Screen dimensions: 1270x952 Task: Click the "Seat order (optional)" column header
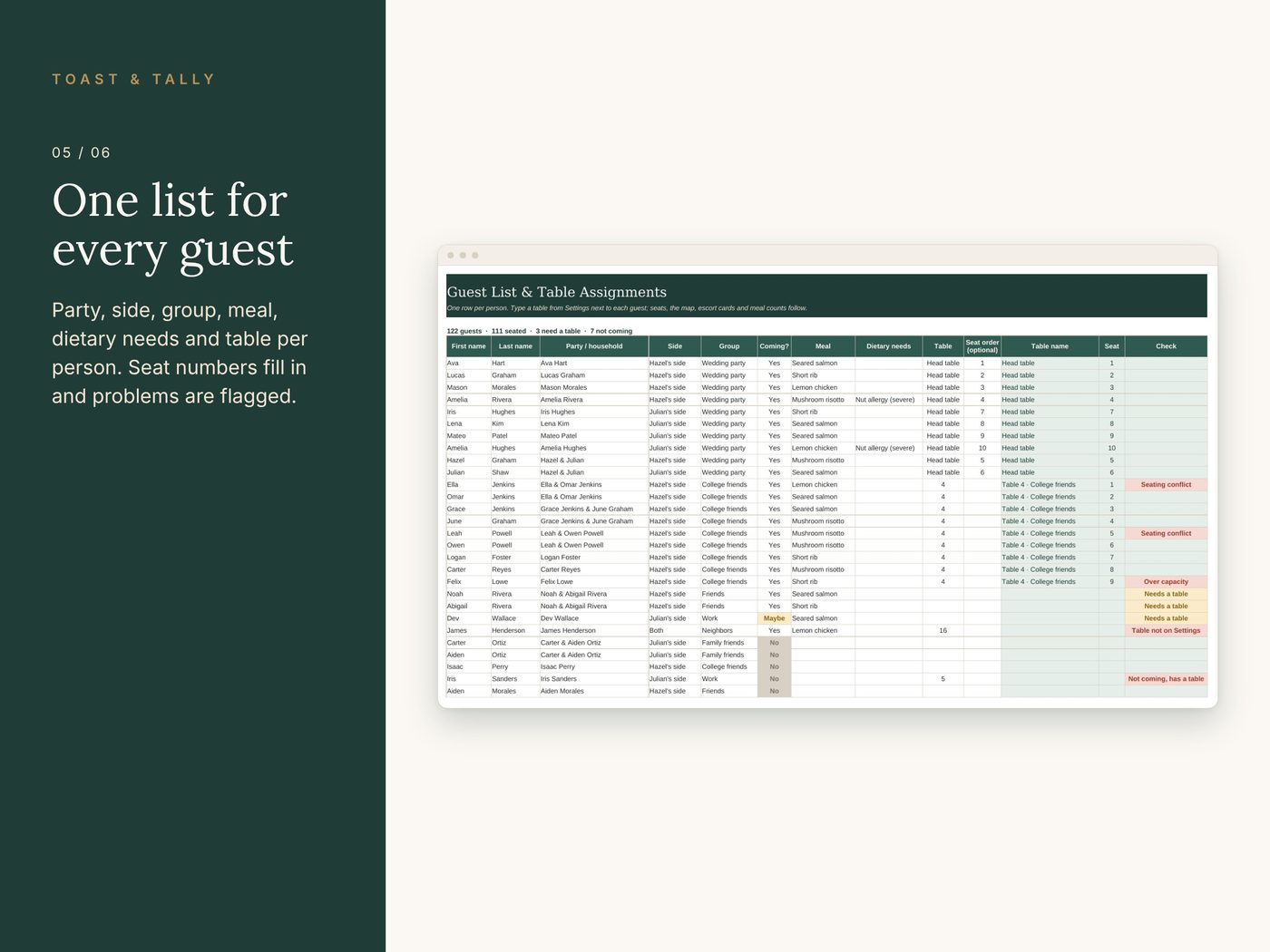[982, 346]
